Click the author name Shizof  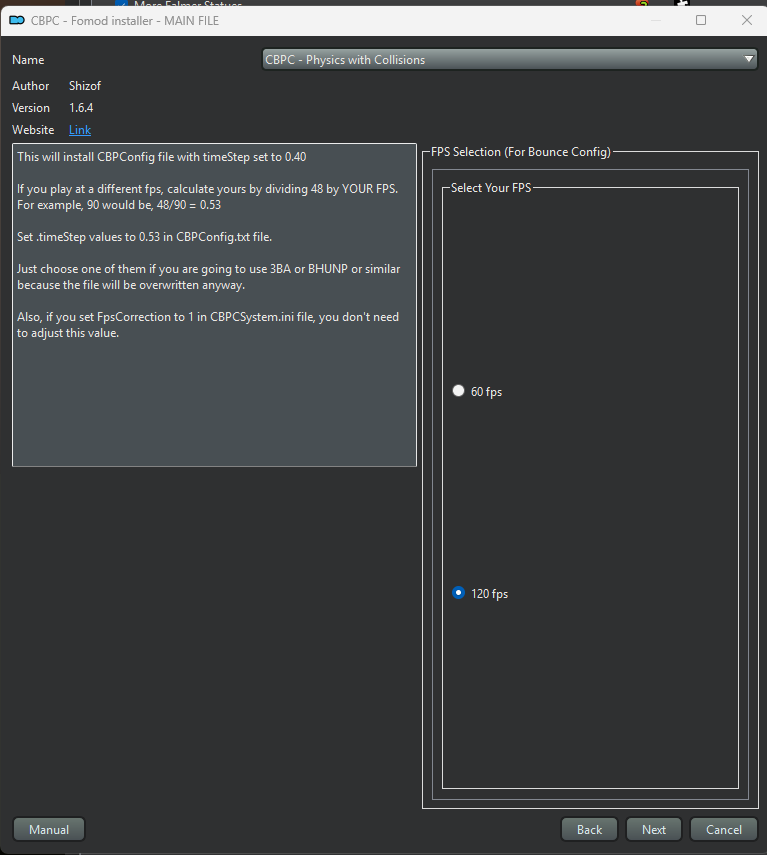click(85, 86)
